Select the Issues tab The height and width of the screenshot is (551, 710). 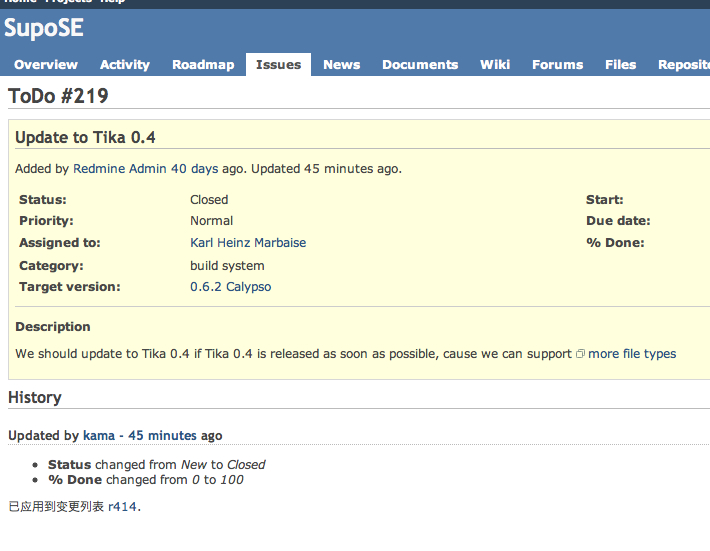pos(278,65)
